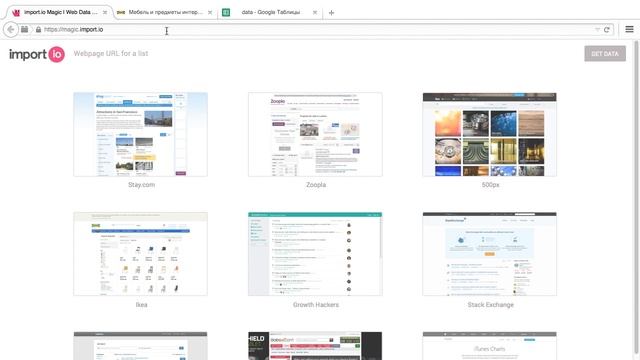Open the iTunes Charts example thumbnail
Screen dimensions: 640x360
(x=490, y=346)
